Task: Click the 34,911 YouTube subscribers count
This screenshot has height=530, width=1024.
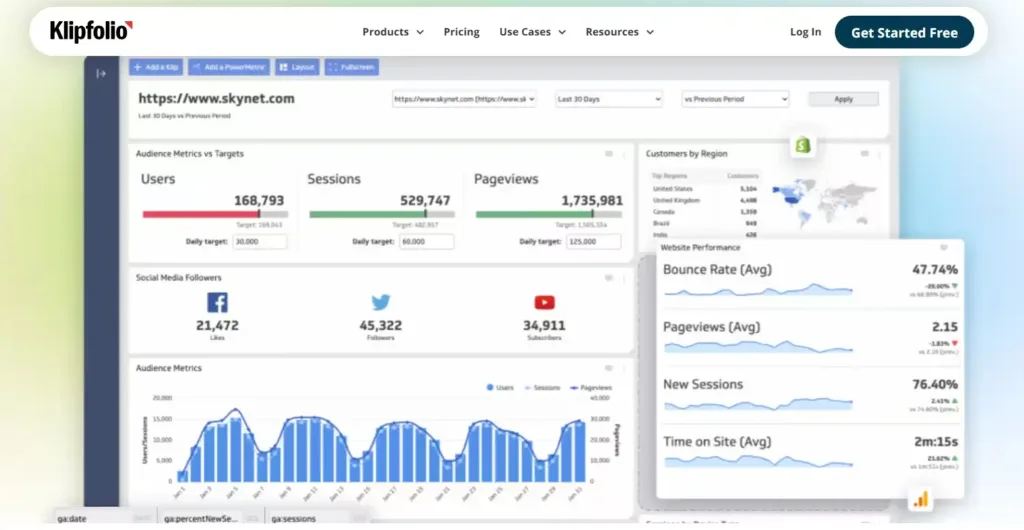Action: 544,325
